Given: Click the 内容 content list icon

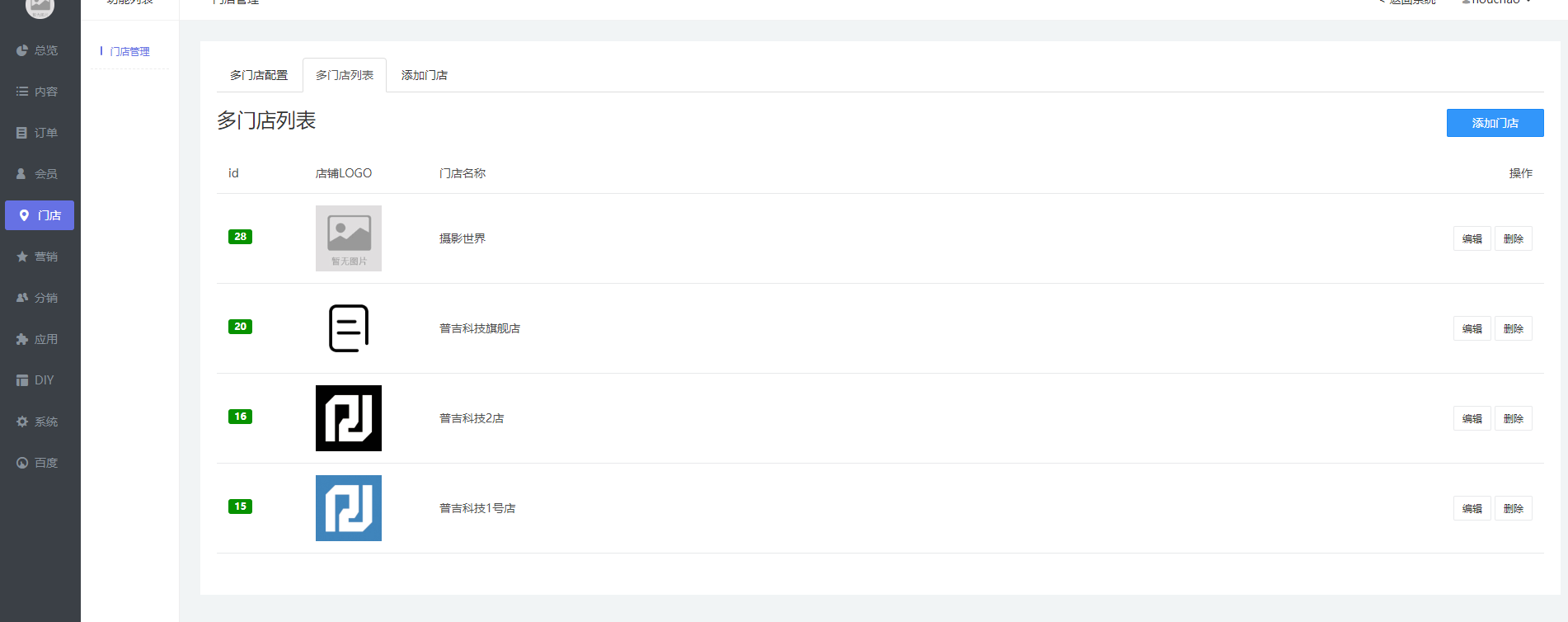Looking at the screenshot, I should (x=23, y=92).
